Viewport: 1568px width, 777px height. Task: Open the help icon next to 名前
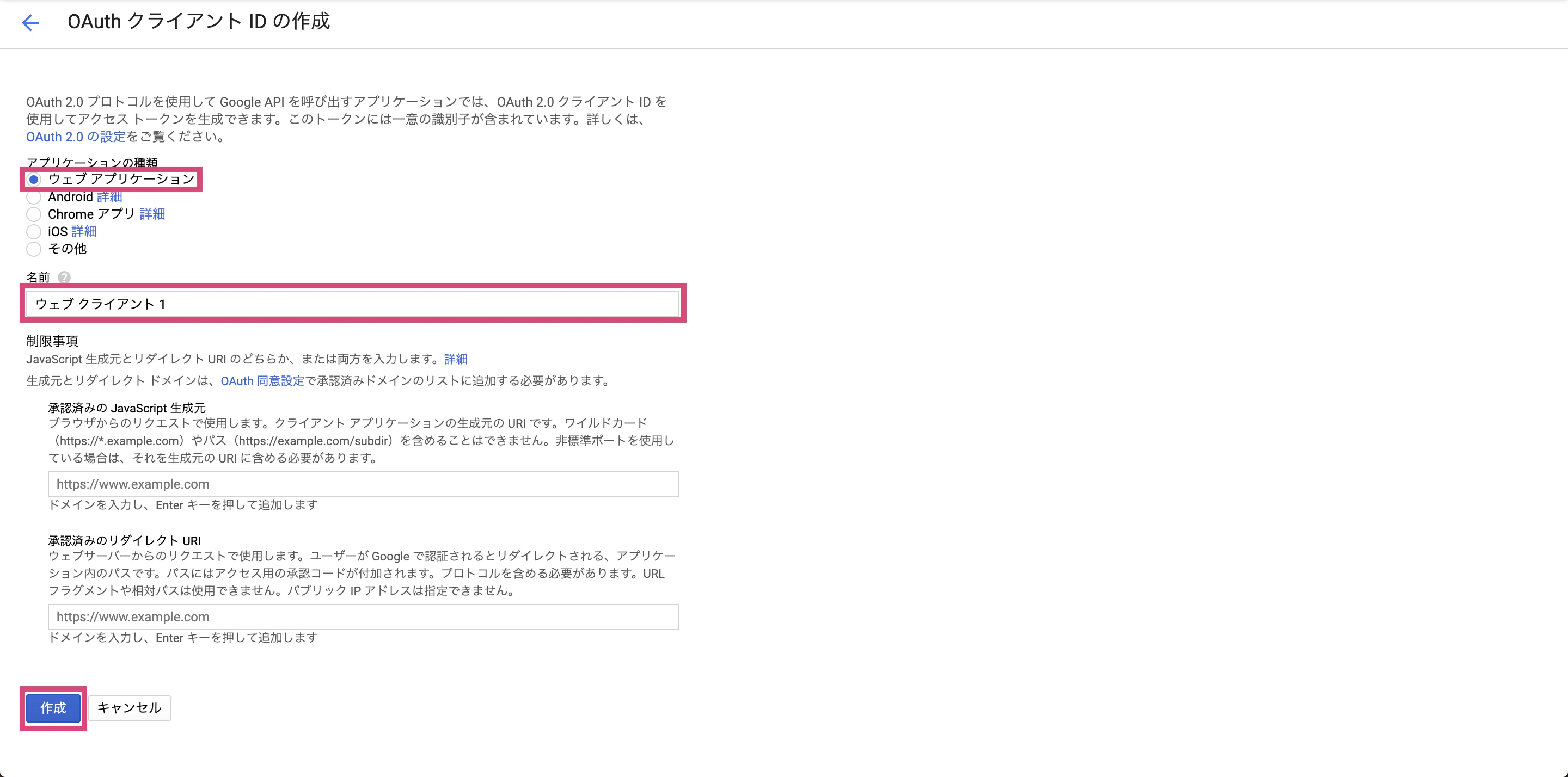64,277
